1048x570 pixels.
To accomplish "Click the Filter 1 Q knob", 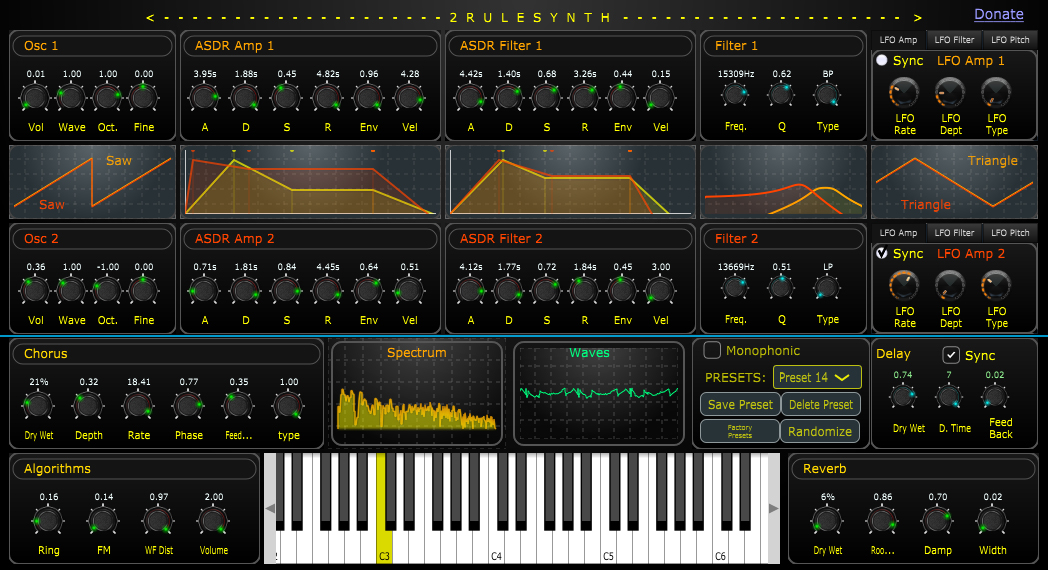I will click(781, 95).
